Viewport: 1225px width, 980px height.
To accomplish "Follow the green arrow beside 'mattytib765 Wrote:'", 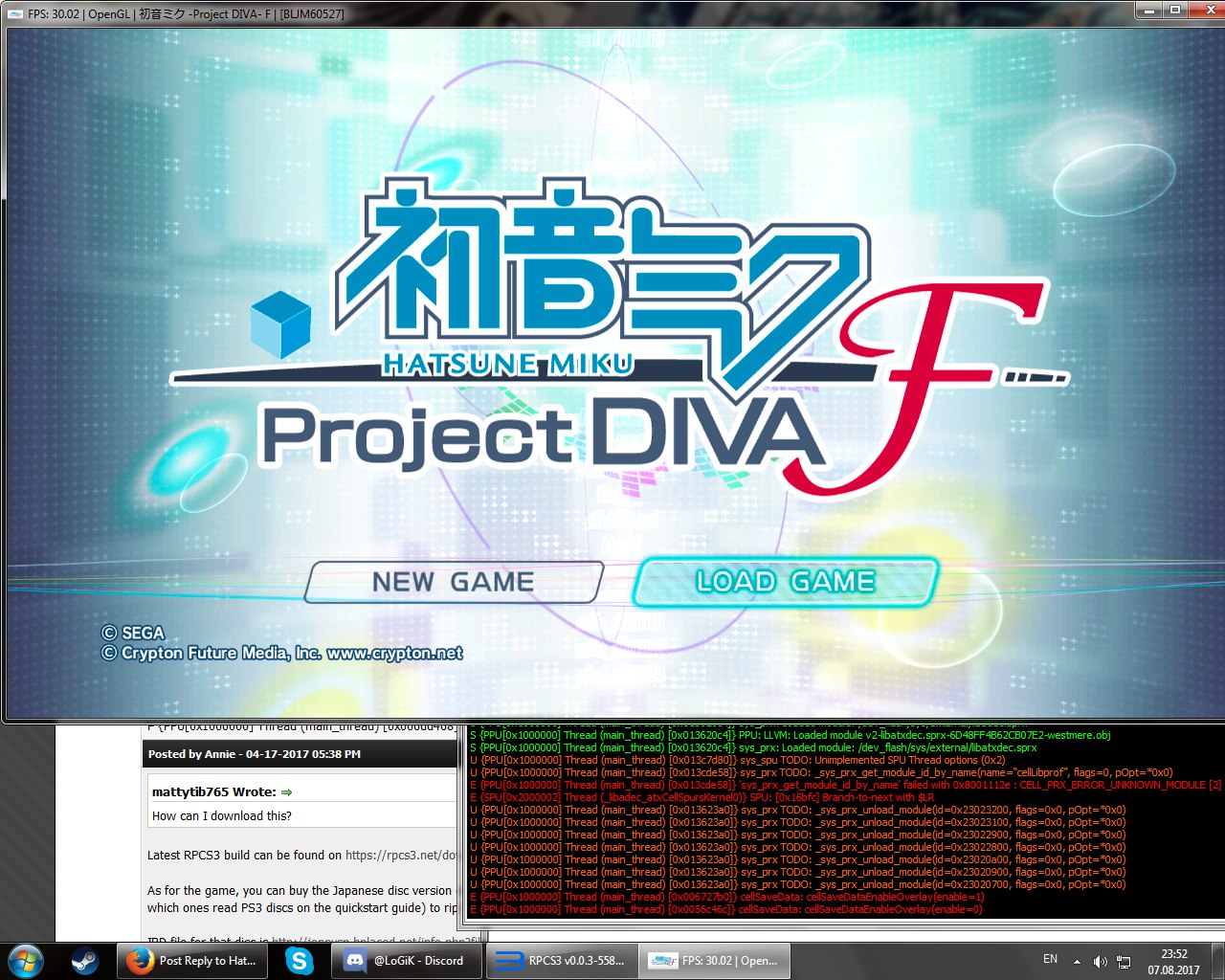I will coord(286,792).
